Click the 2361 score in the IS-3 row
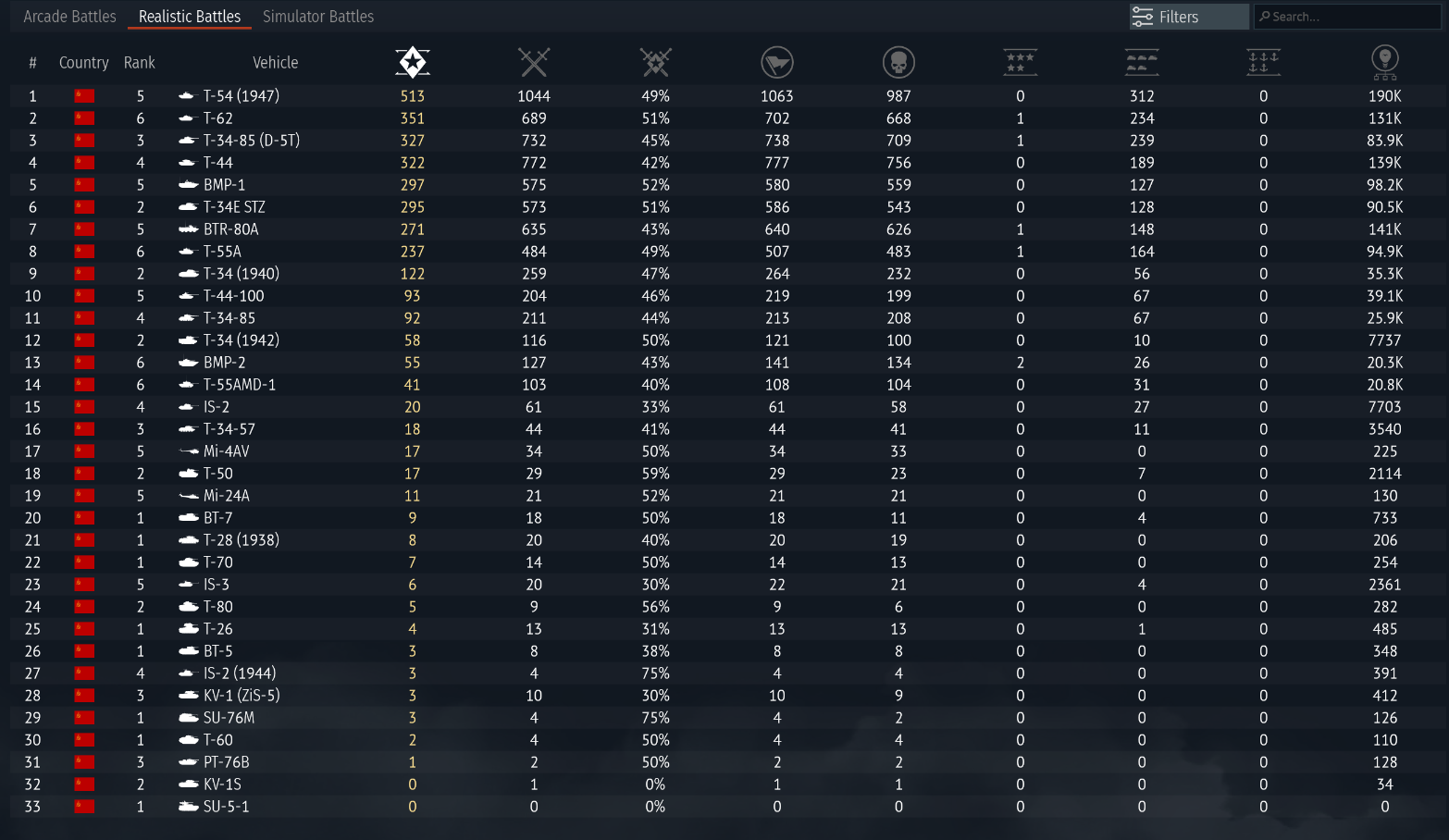Screen dimensions: 1449x840 coord(1385,585)
